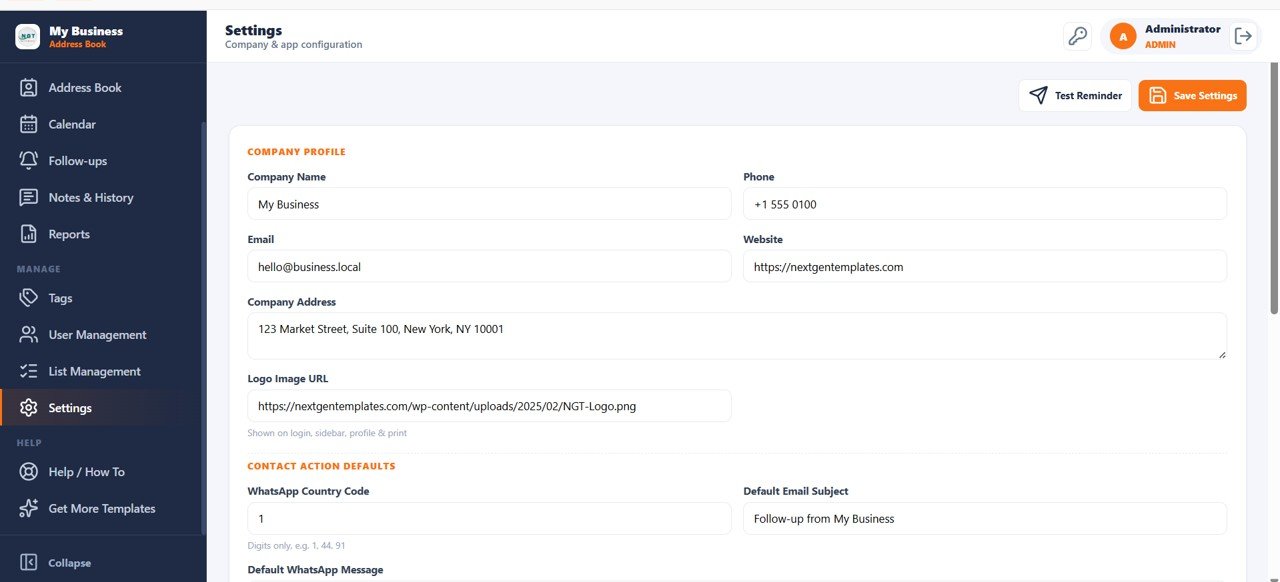Click the User Management people icon

(x=29, y=335)
